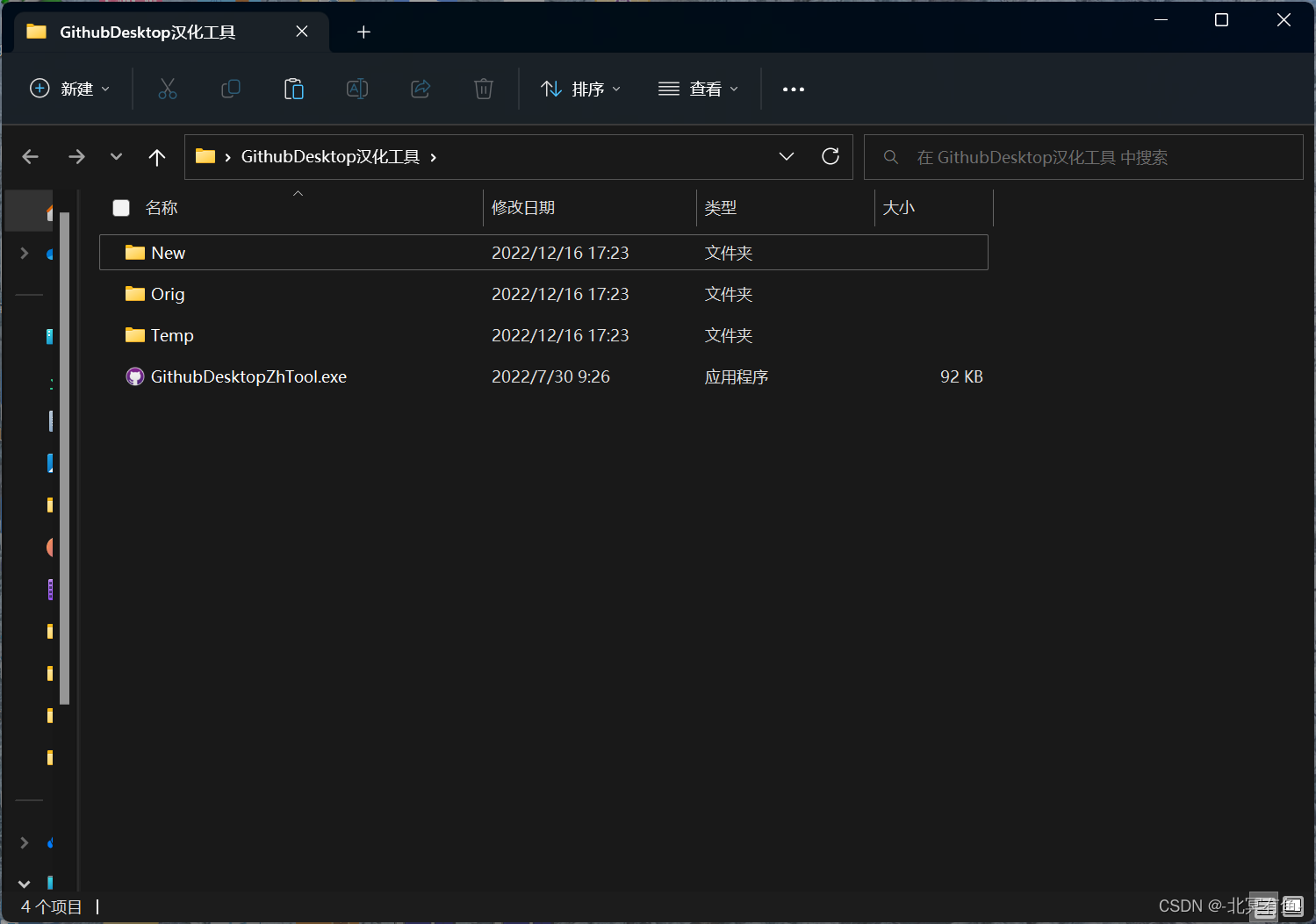Screen dimensions: 1316x924
Task: Toggle the select-all checkbox in header
Action: [x=121, y=208]
